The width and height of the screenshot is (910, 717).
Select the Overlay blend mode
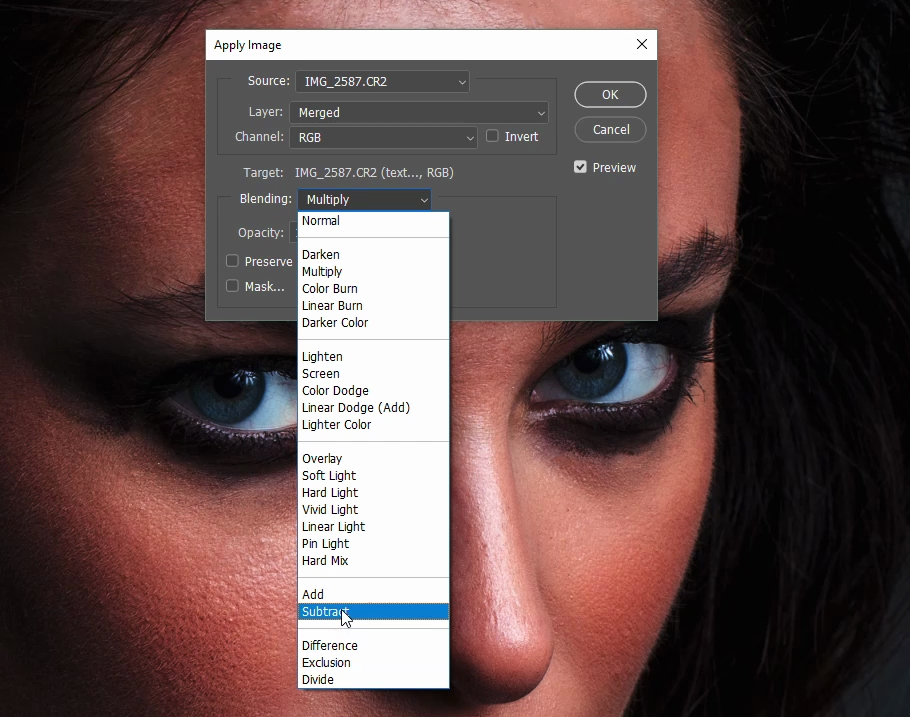click(322, 458)
